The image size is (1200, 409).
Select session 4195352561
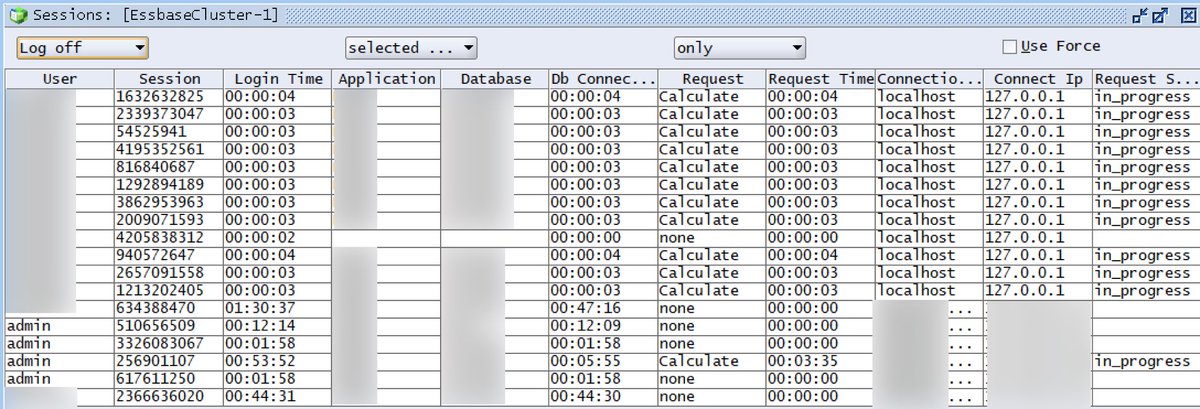159,149
